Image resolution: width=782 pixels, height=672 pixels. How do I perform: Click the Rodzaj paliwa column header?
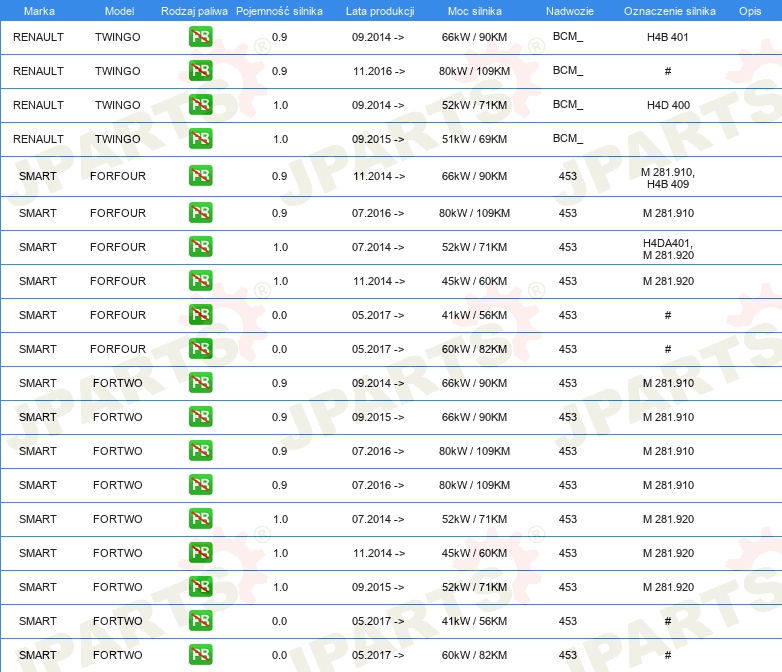pyautogui.click(x=194, y=11)
